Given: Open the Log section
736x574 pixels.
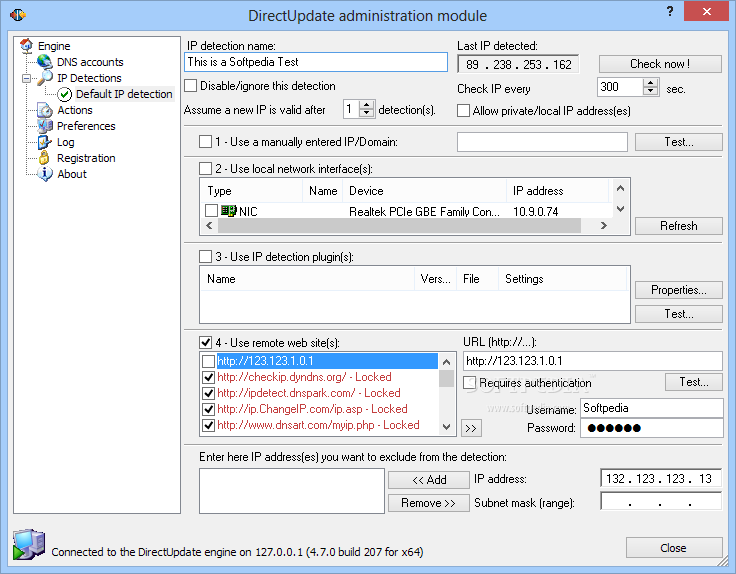Looking at the screenshot, I should coord(65,142).
